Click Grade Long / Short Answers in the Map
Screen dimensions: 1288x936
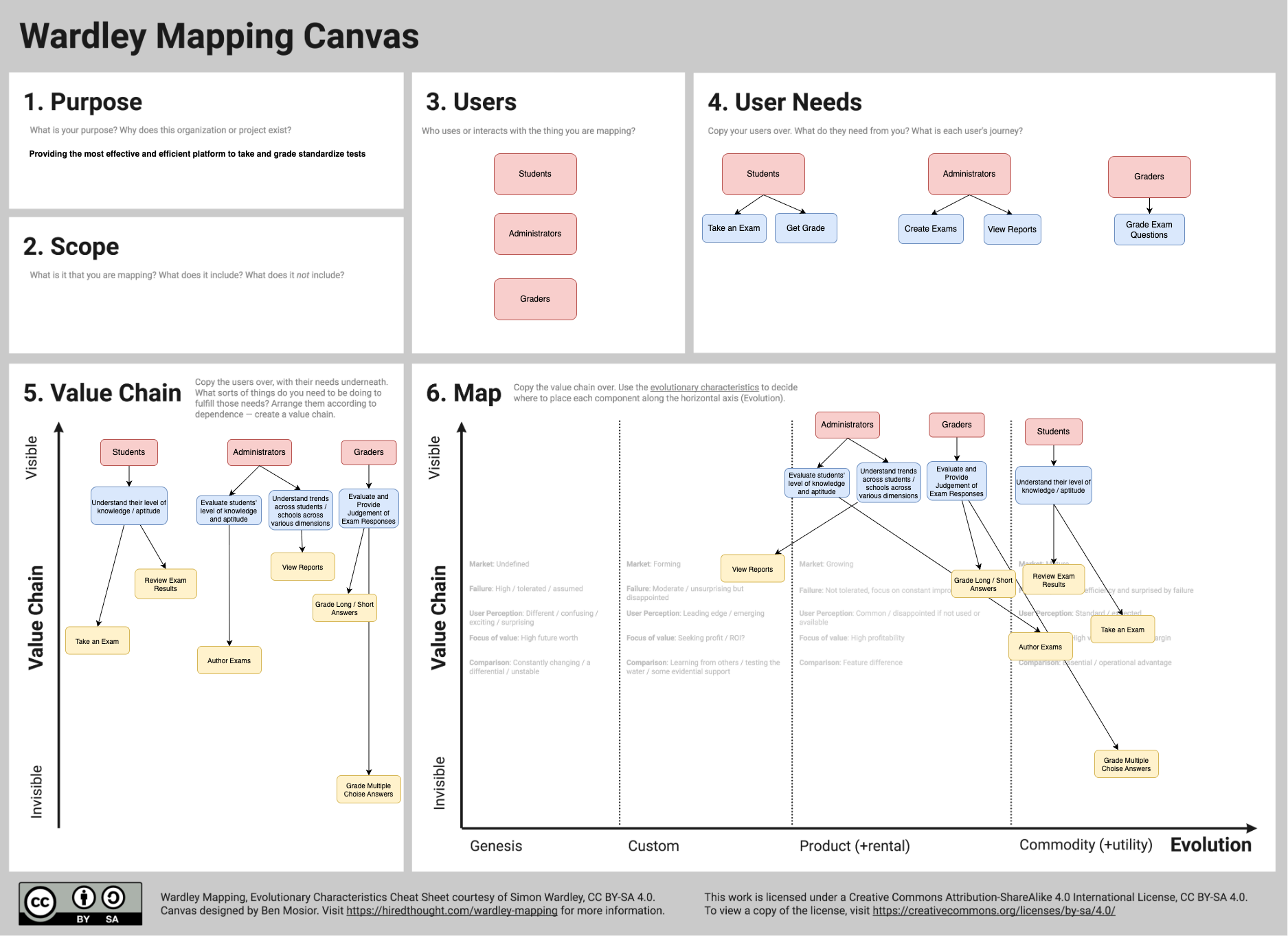983,584
